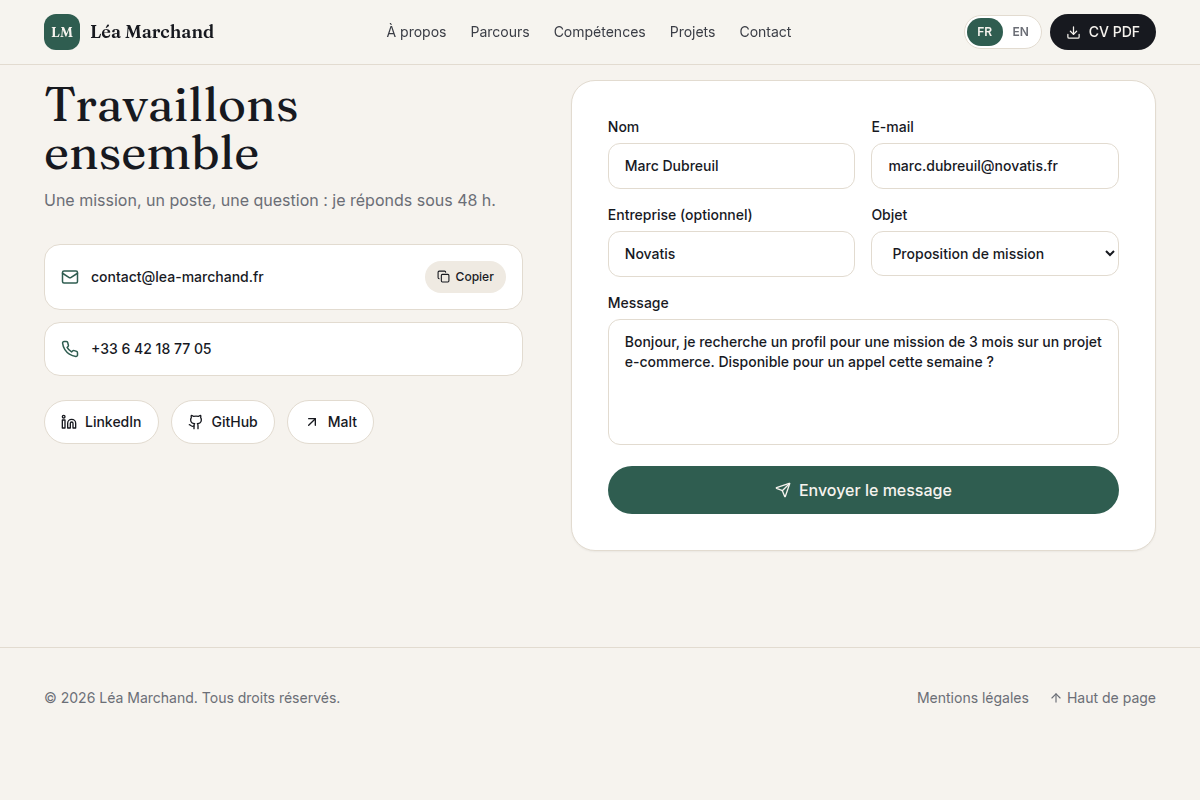Click the phone number +33 6 42 18 77 05
Image resolution: width=1200 pixels, height=800 pixels.
(x=151, y=349)
